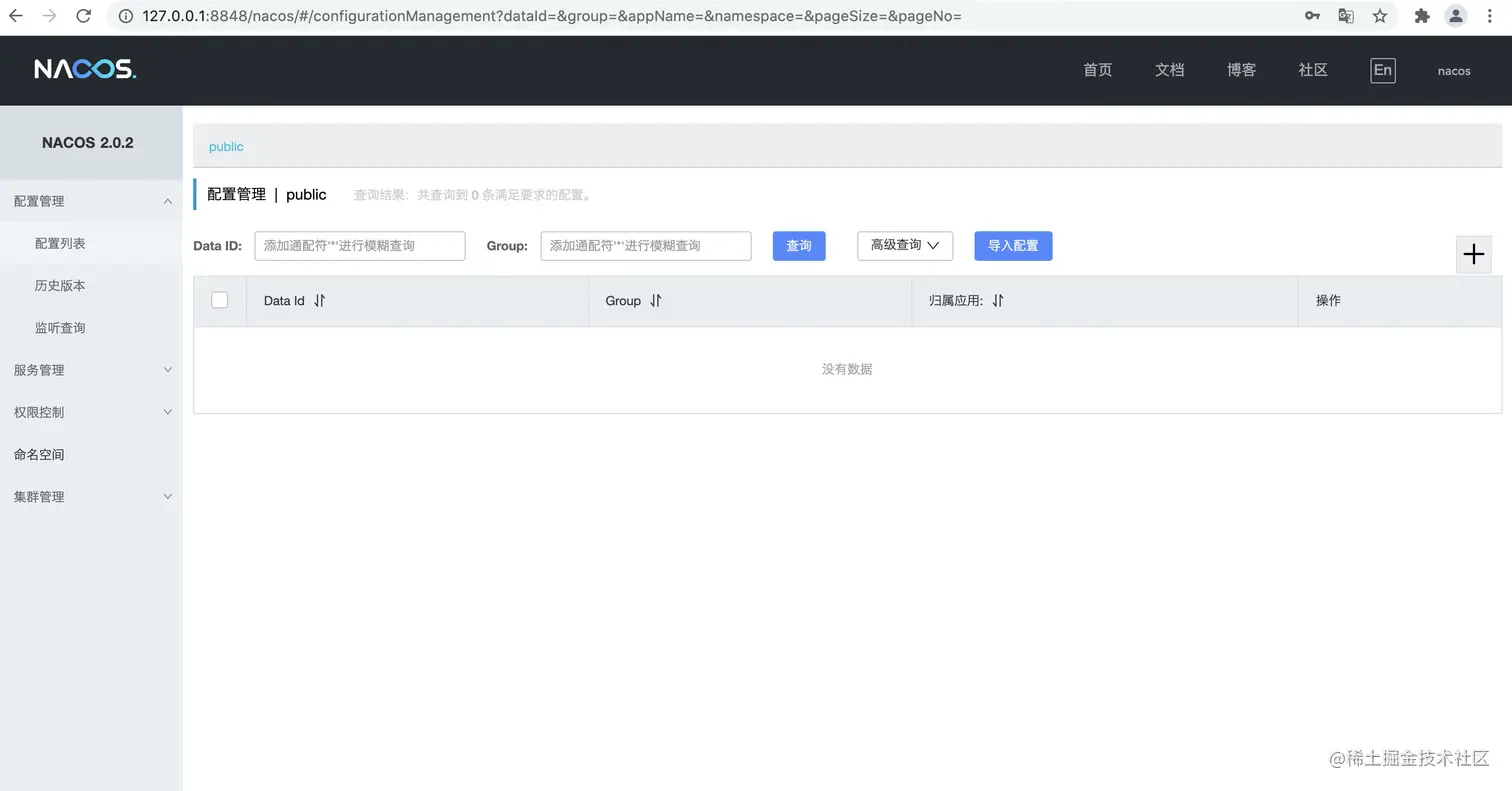Collapse the 配置管理 sidebar section
The height and width of the screenshot is (791, 1512).
(x=91, y=201)
